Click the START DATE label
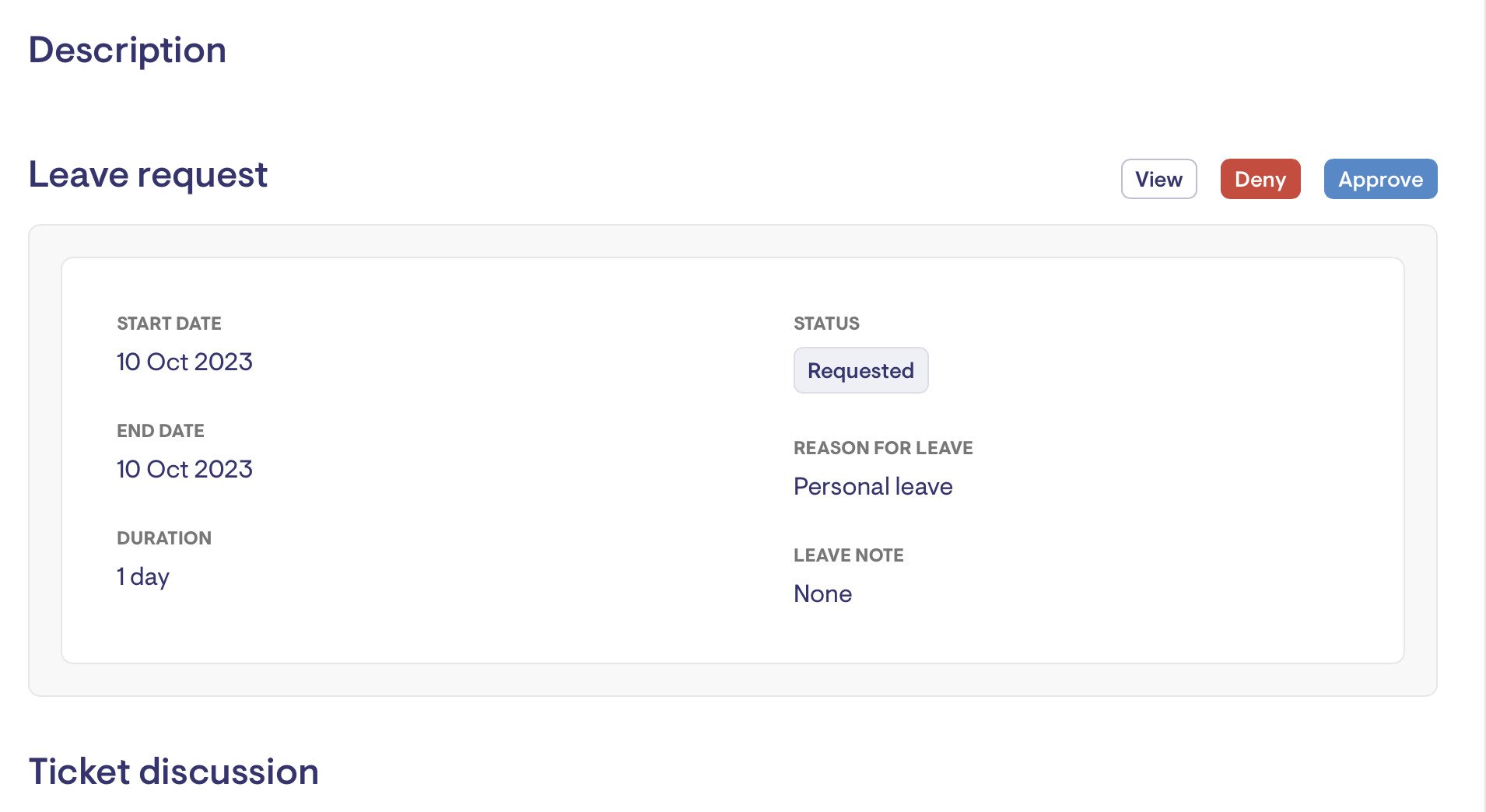 (169, 324)
